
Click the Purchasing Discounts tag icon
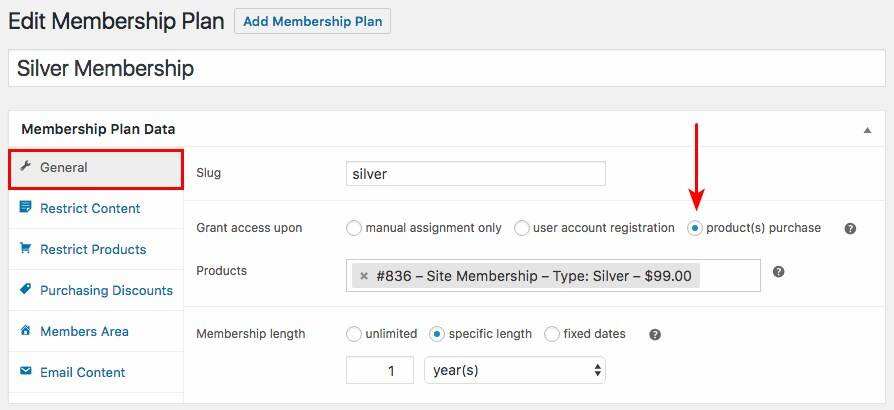click(x=26, y=290)
